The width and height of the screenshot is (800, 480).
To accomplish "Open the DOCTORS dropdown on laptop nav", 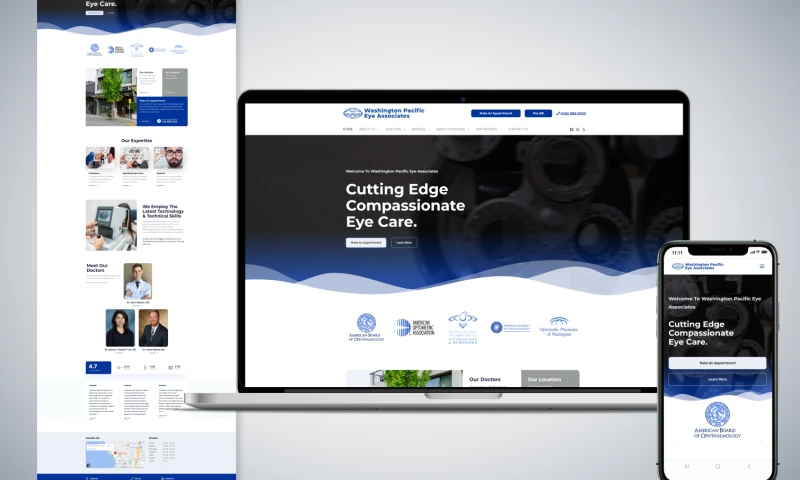I will 395,129.
